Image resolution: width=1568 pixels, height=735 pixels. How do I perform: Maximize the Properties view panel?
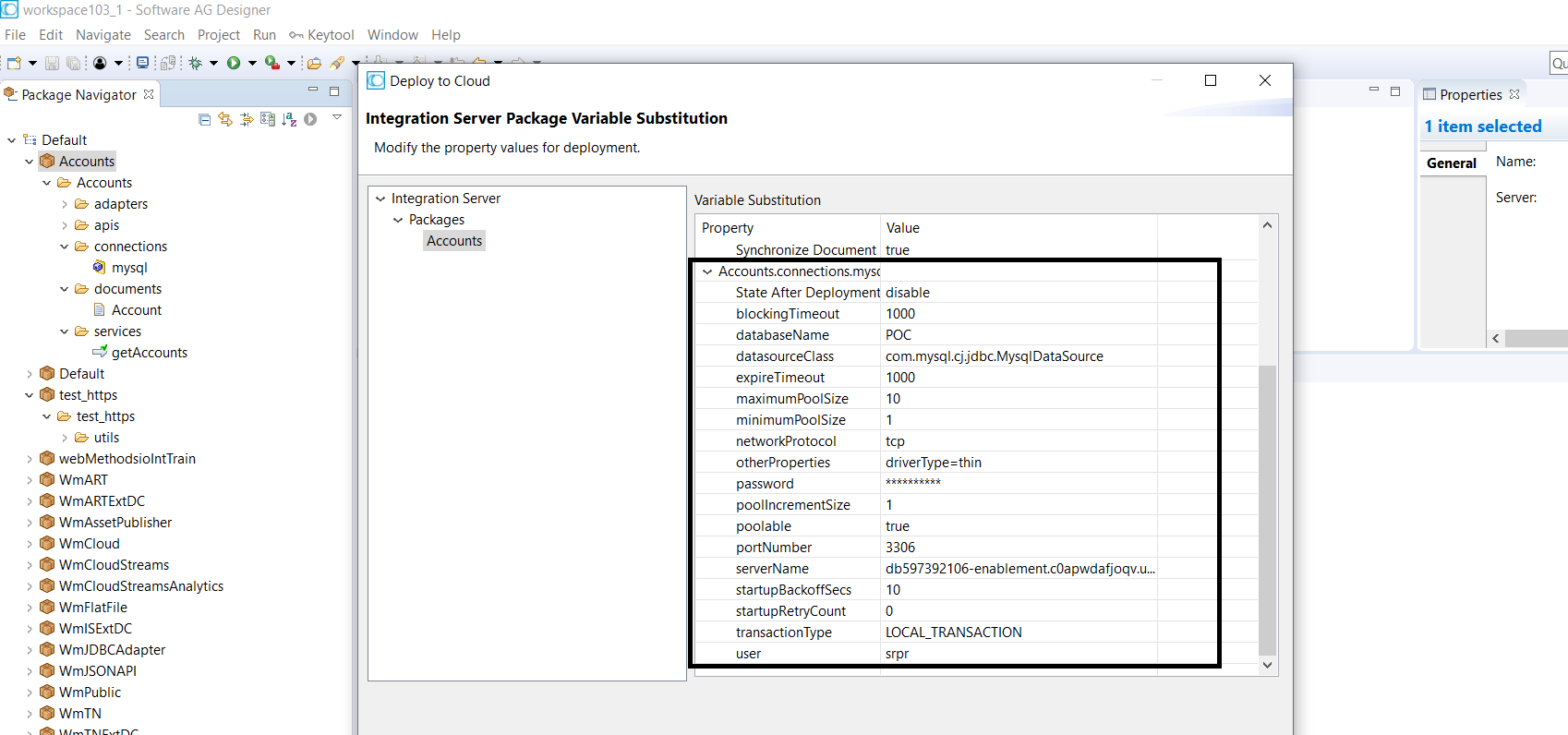[1395, 91]
